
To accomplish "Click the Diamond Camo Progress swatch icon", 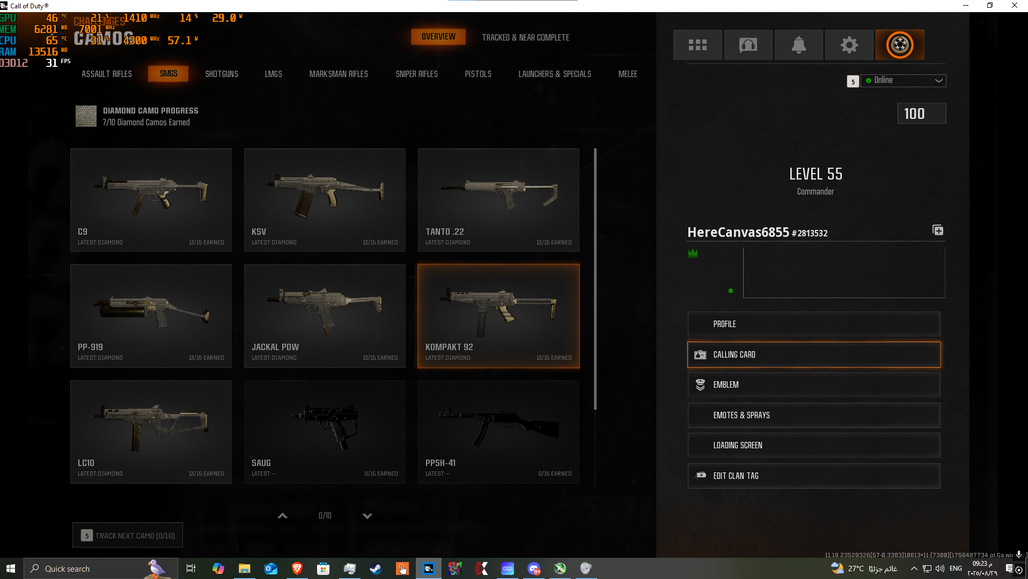I will pyautogui.click(x=86, y=116).
